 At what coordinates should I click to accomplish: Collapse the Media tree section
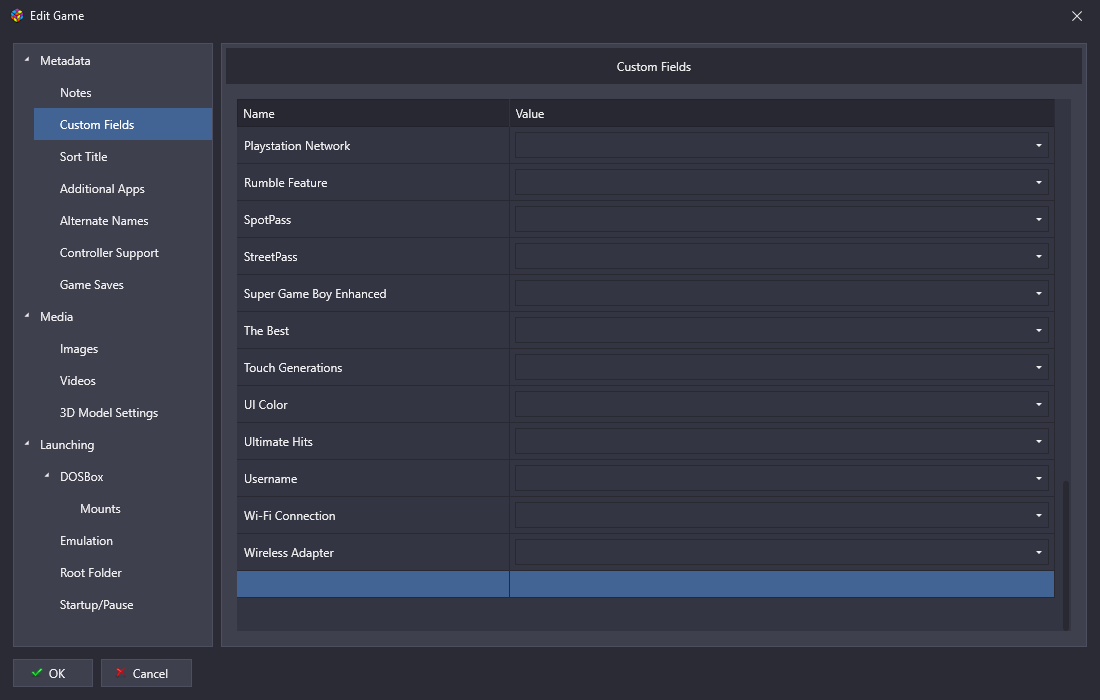click(x=27, y=316)
